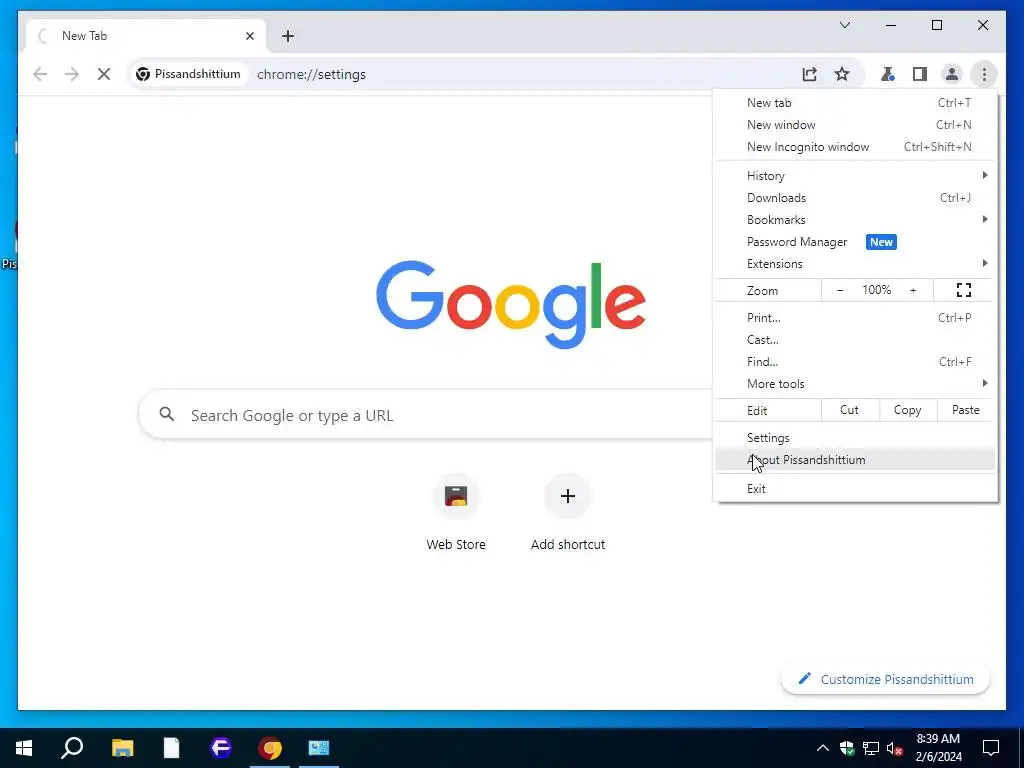Open File Explorer from taskbar
Viewport: 1024px width, 768px height.
tap(122, 748)
